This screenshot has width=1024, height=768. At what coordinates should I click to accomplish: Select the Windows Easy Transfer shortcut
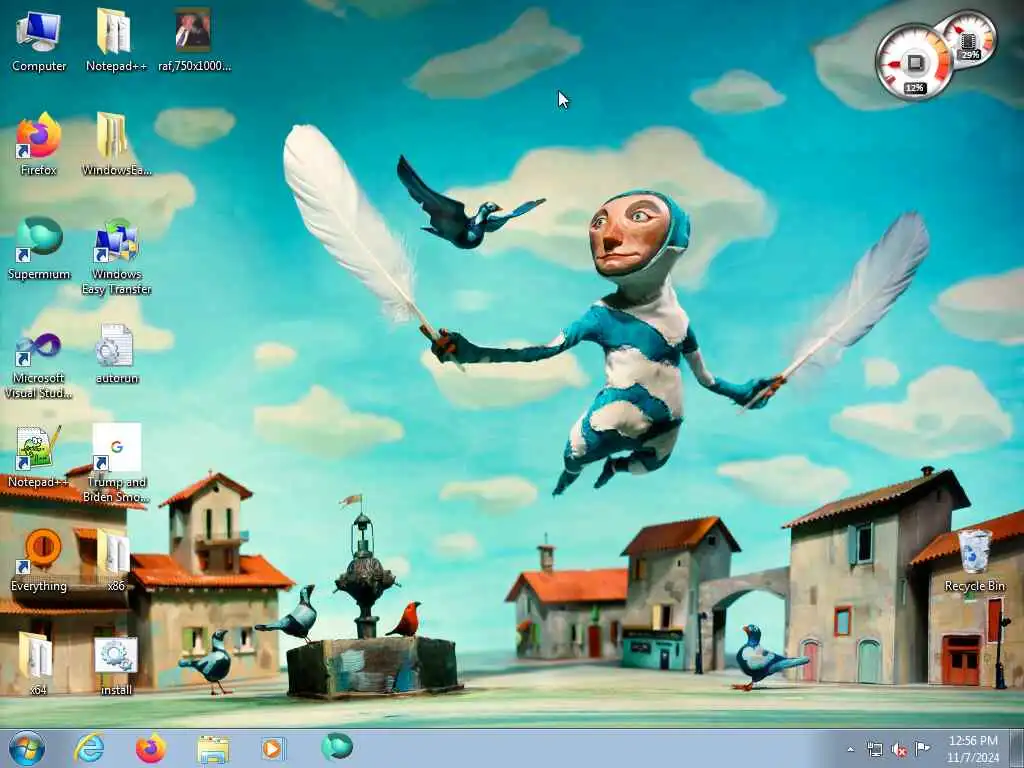116,257
